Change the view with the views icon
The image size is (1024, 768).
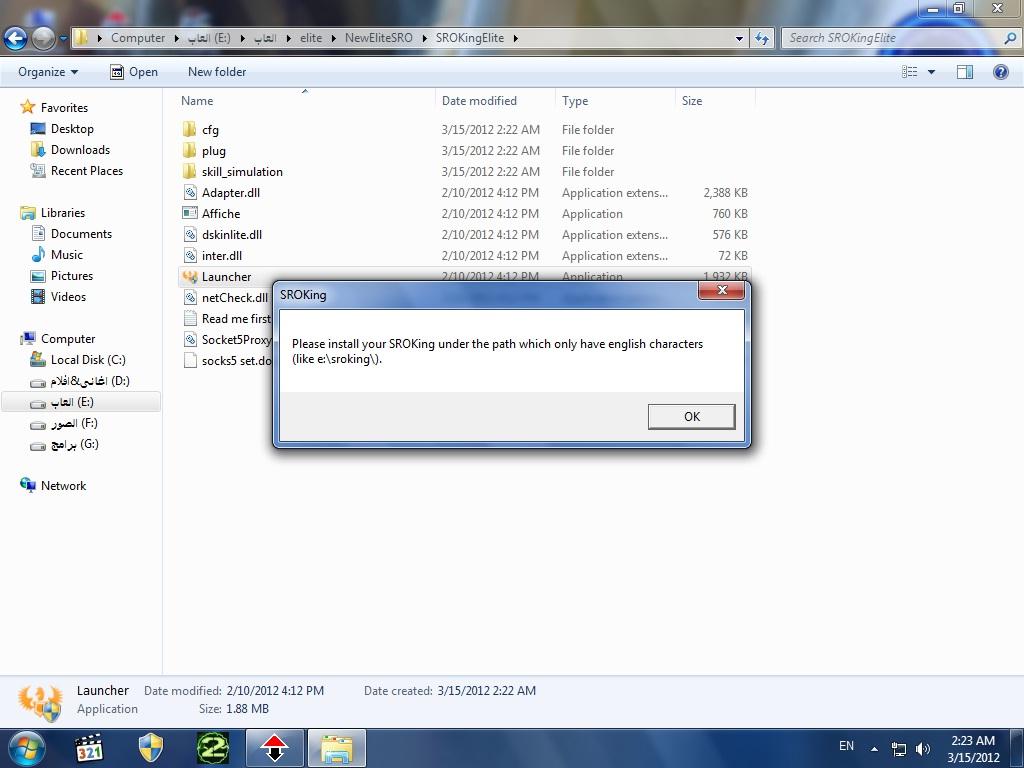coord(909,72)
